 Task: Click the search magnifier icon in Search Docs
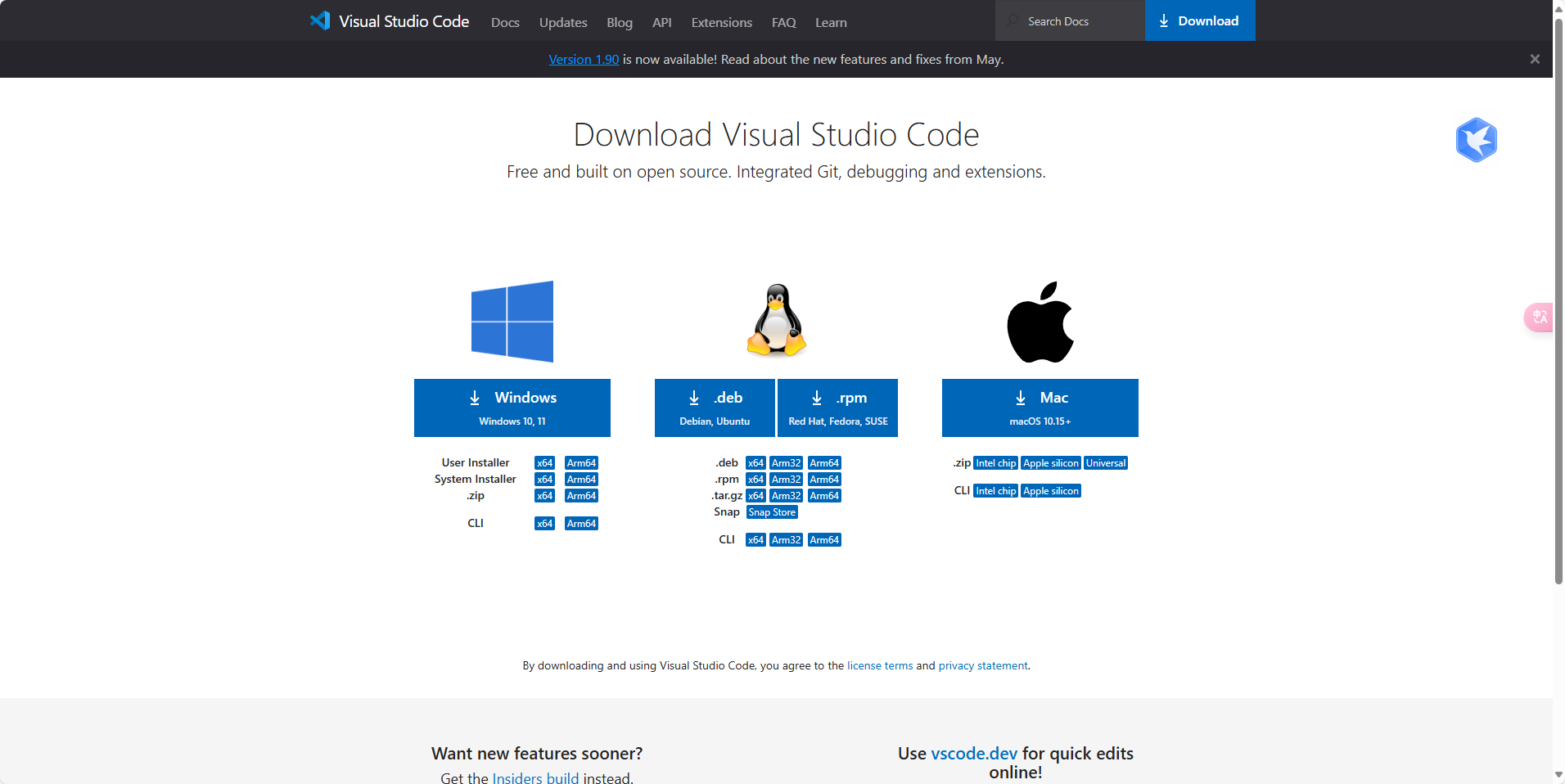coord(1013,20)
